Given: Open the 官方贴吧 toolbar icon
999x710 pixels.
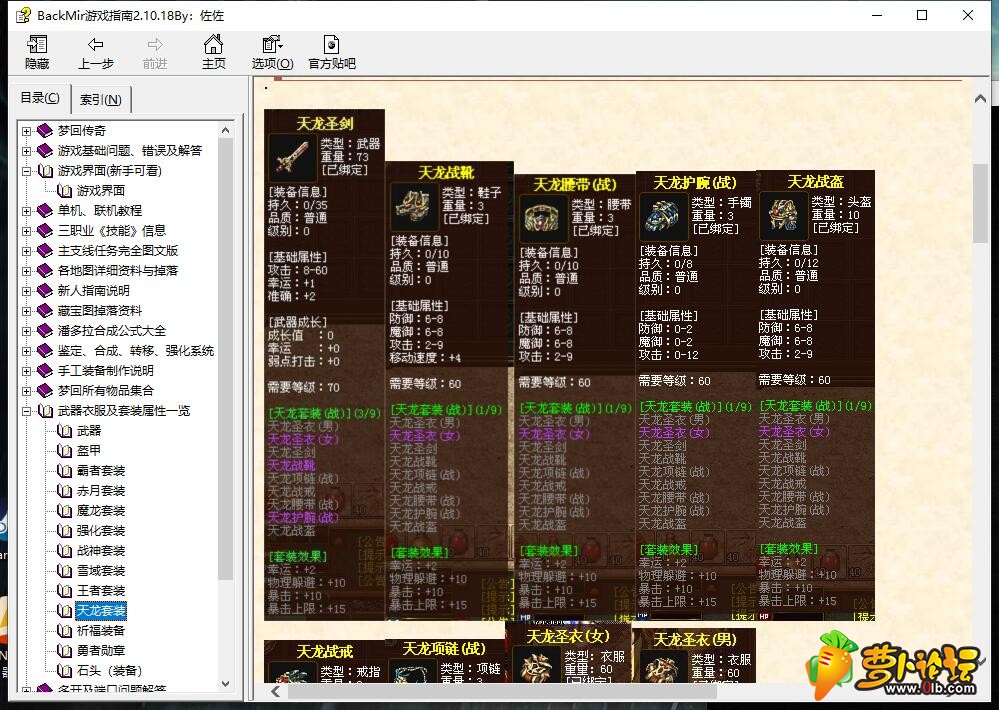Looking at the screenshot, I should 331,44.
